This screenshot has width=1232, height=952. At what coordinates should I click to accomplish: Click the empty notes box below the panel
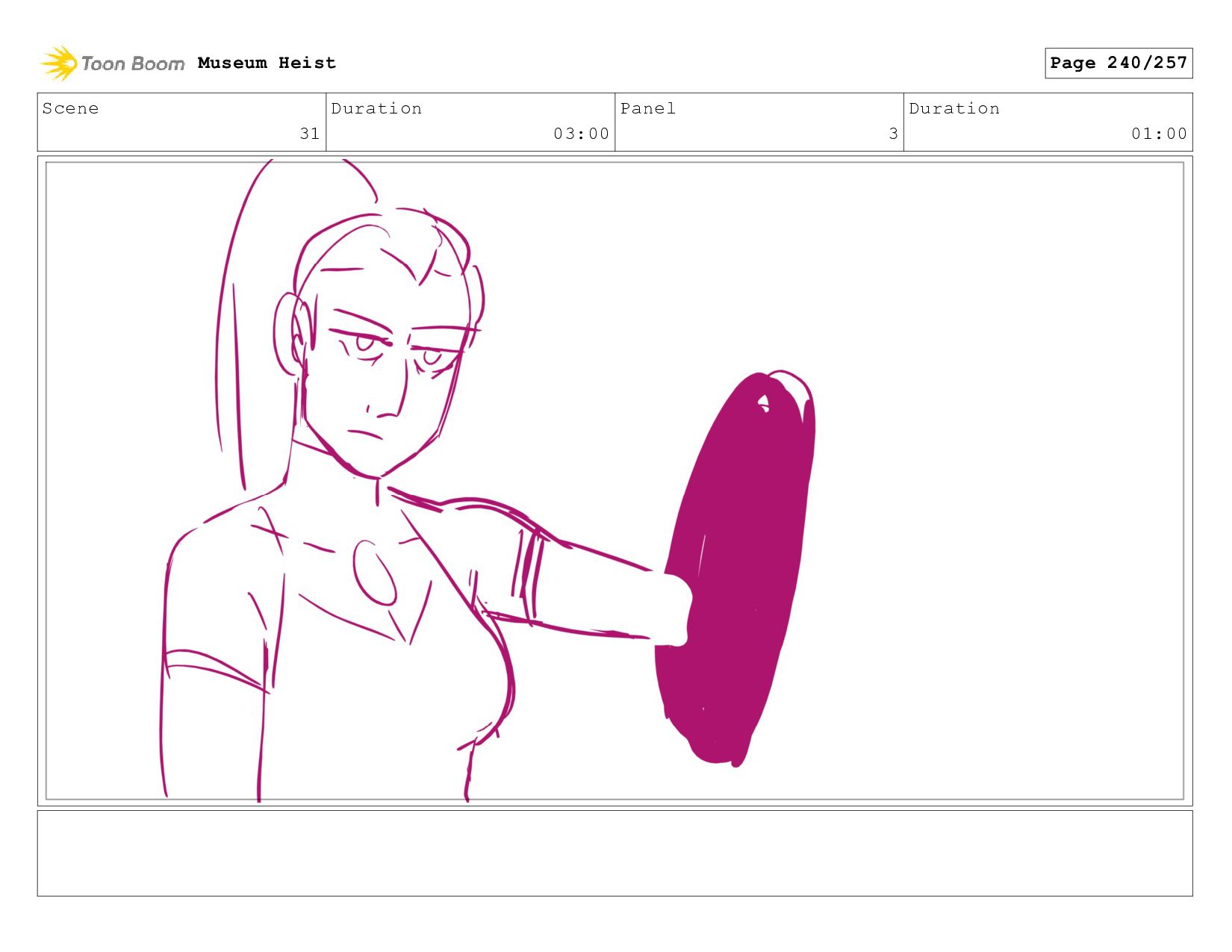point(615,853)
